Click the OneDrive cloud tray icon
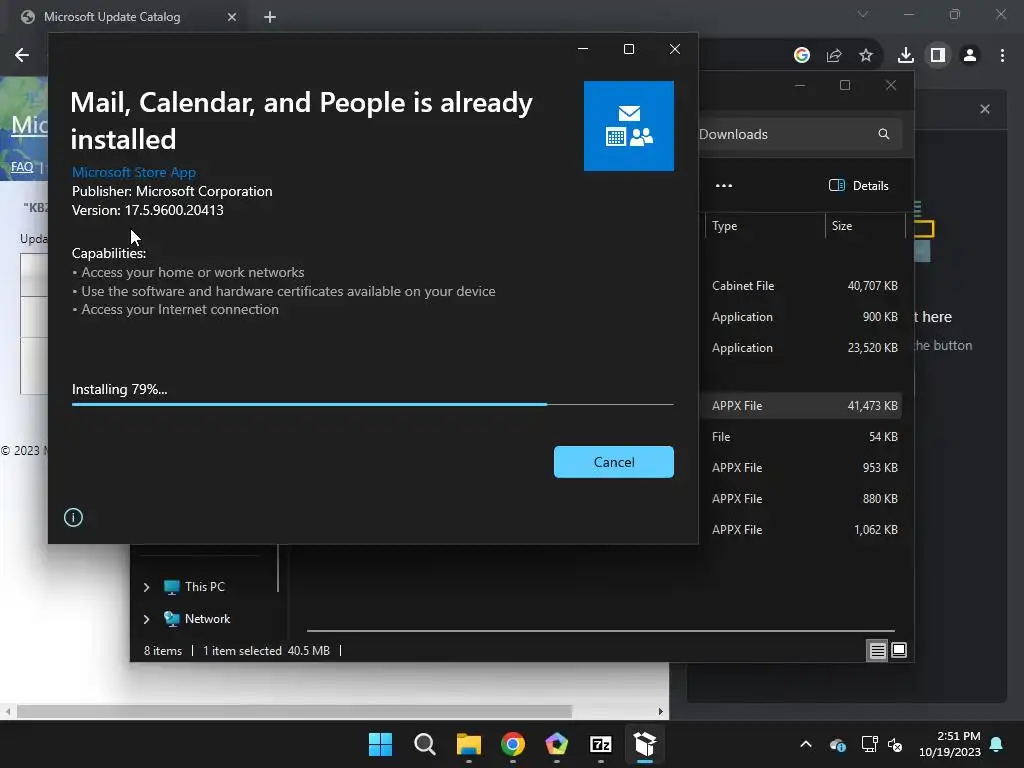 838,744
